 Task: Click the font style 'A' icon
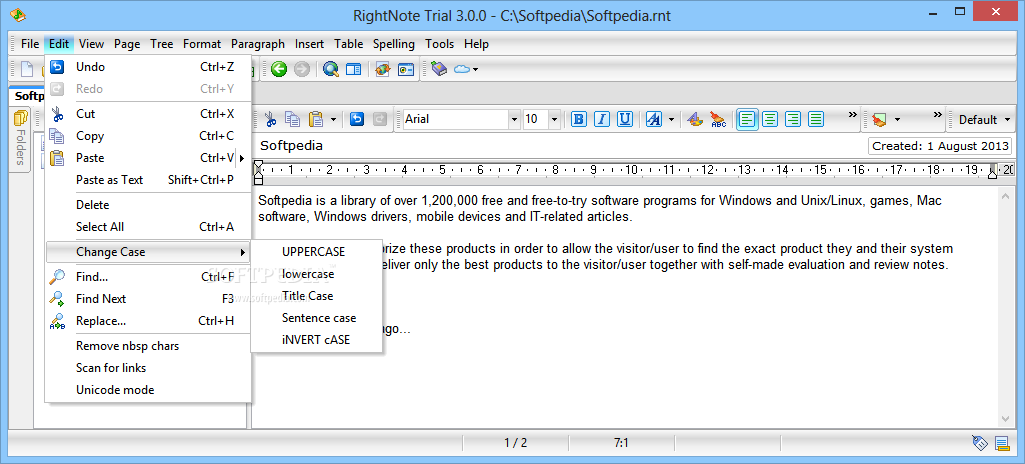(x=654, y=119)
